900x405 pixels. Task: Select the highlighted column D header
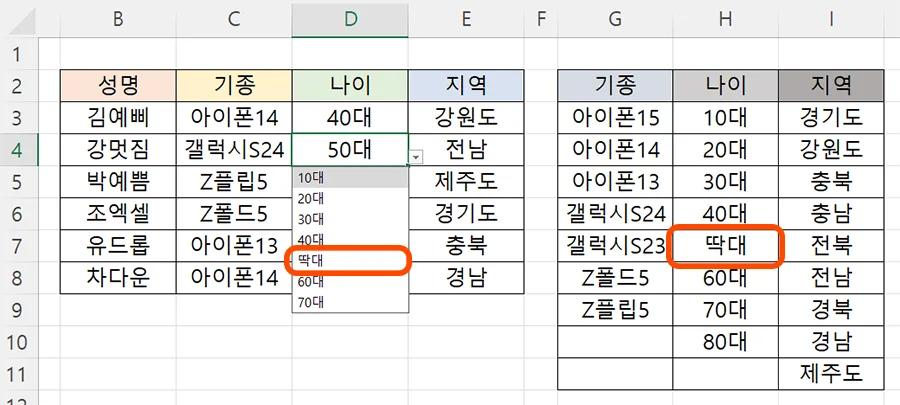(x=350, y=19)
